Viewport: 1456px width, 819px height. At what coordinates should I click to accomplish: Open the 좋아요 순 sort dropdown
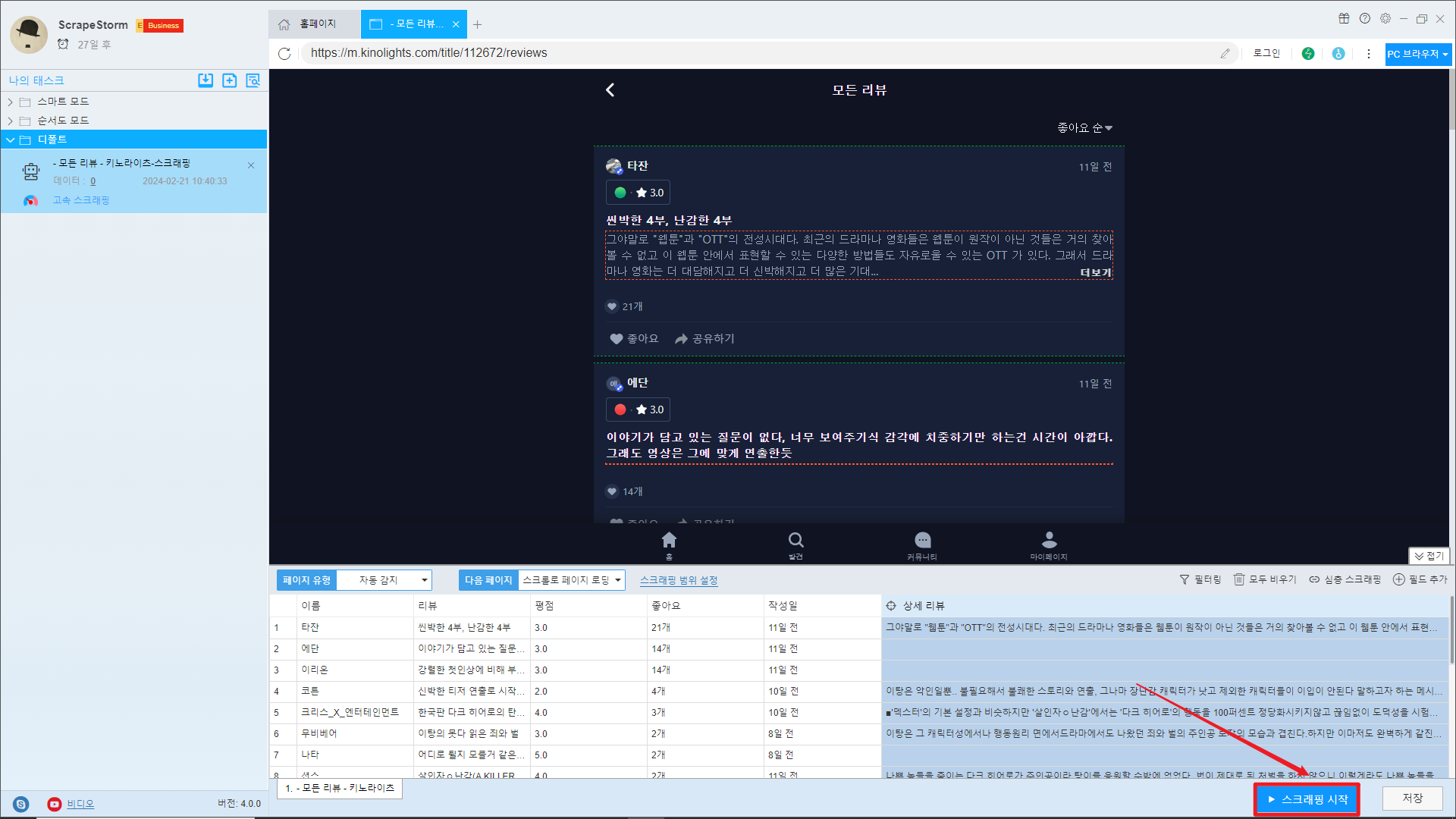pyautogui.click(x=1084, y=128)
